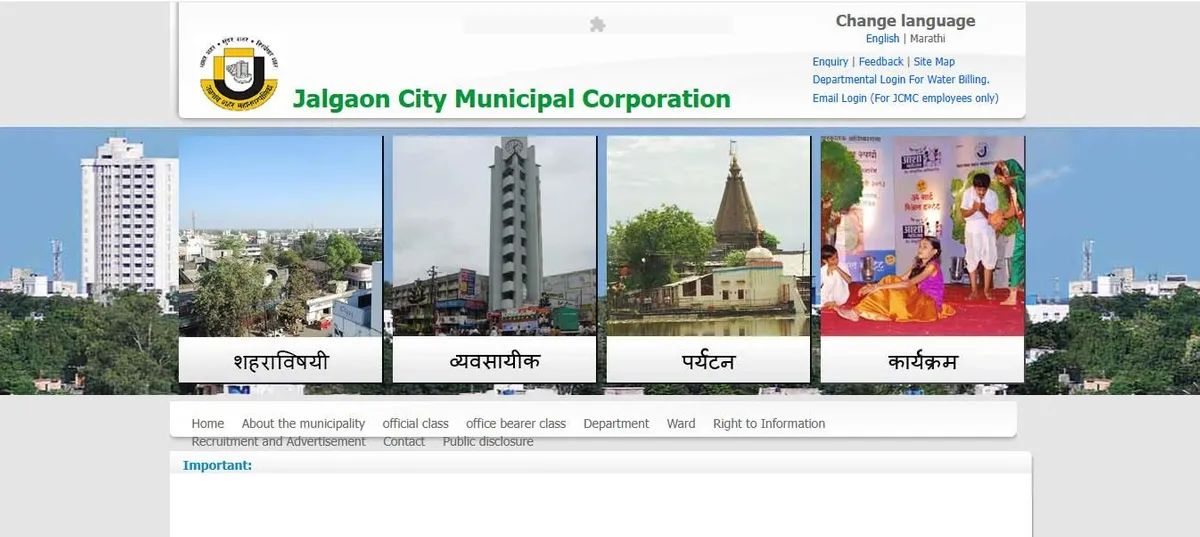Open the Department menu
The width and height of the screenshot is (1200, 537).
point(616,424)
